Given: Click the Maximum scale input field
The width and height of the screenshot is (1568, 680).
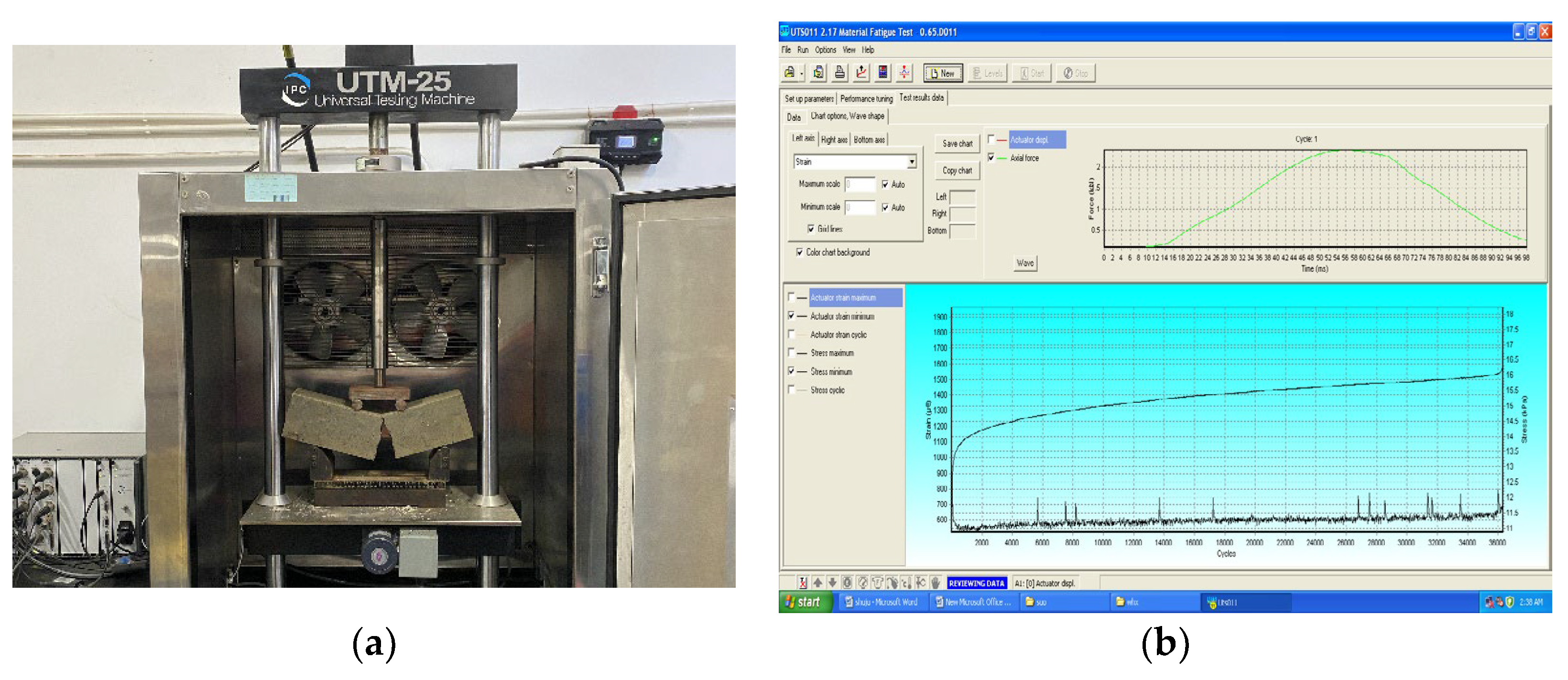Looking at the screenshot, I should pyautogui.click(x=860, y=184).
